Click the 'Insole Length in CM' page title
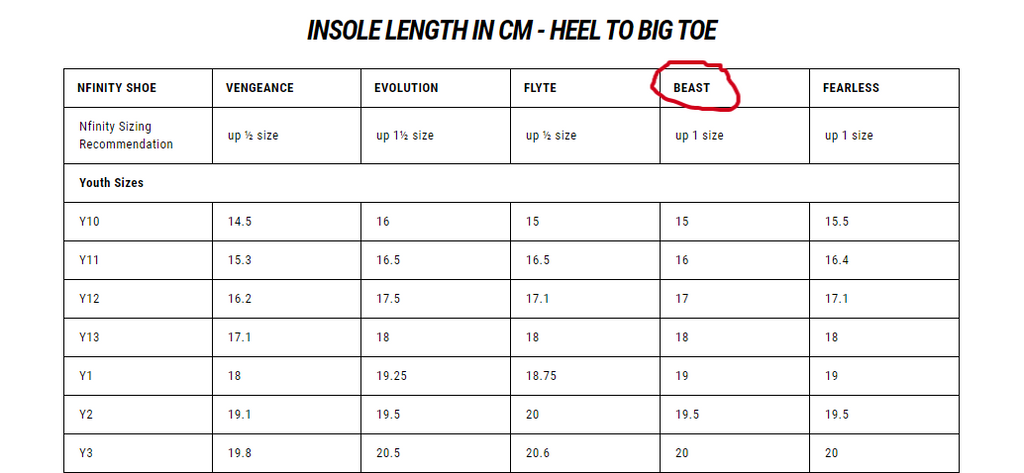Viewport: 1024px width, 473px height. (x=512, y=30)
